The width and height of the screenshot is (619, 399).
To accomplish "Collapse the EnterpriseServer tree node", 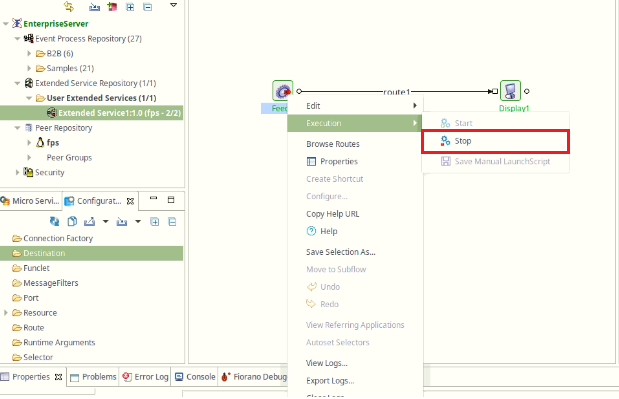I will tap(6, 24).
